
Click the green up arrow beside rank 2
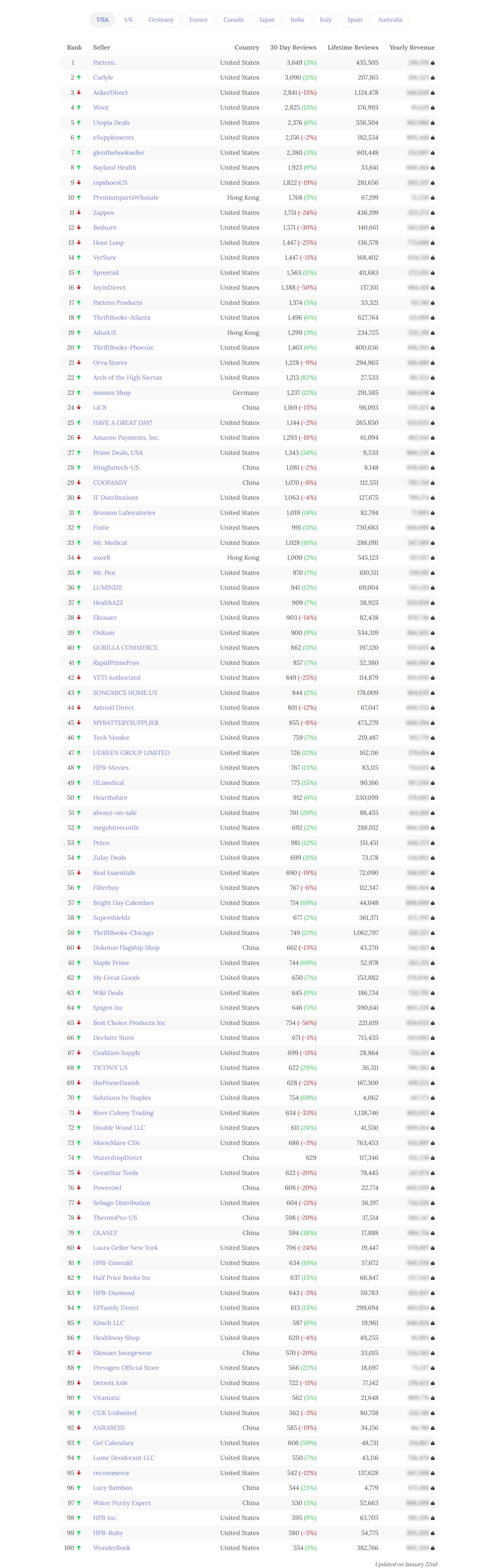[79, 77]
